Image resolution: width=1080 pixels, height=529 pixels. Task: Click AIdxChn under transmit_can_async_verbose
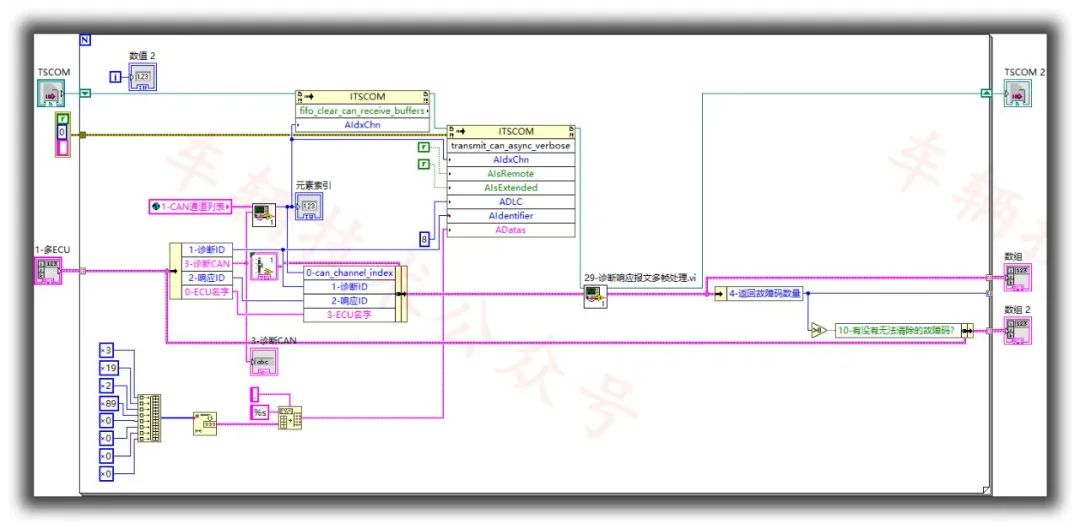point(511,159)
